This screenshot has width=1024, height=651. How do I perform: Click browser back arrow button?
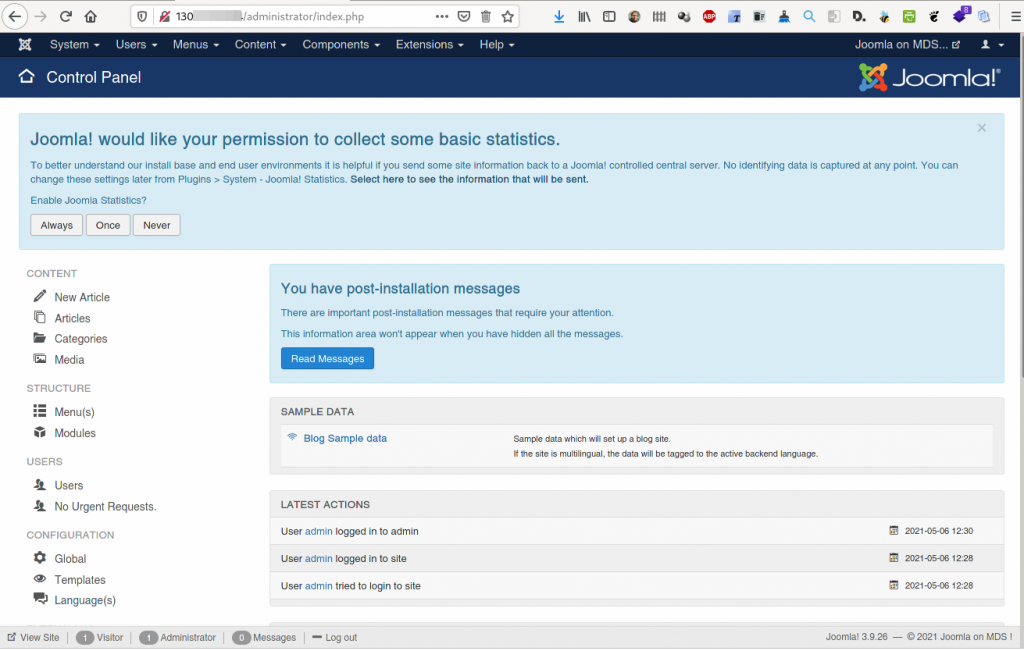pos(14,16)
